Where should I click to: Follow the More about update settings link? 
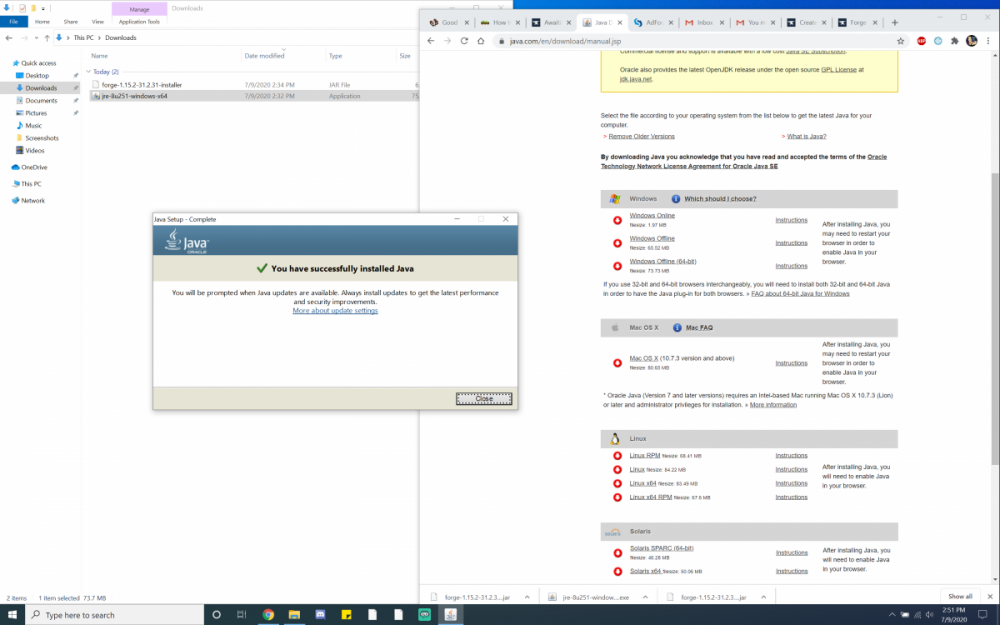pos(335,311)
